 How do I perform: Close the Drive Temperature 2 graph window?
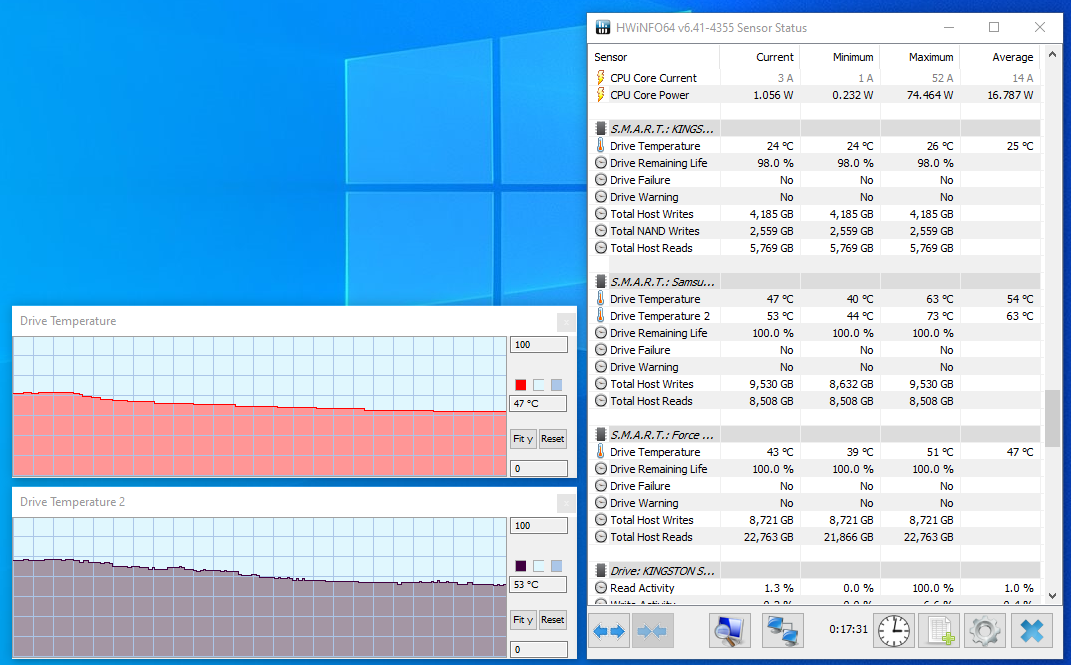[566, 503]
